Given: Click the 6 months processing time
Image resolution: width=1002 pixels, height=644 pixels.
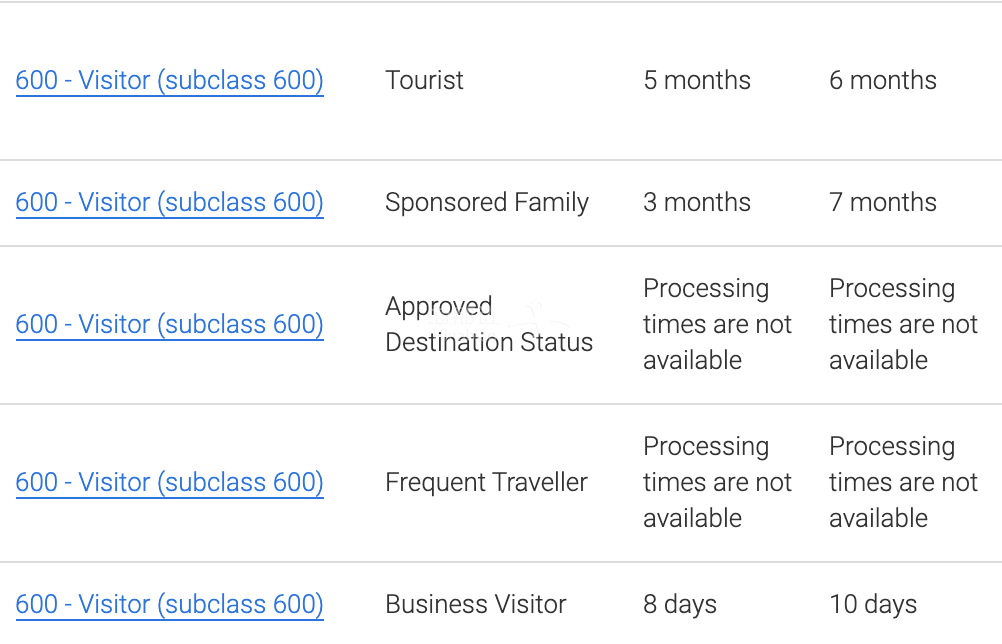Looking at the screenshot, I should [x=883, y=80].
